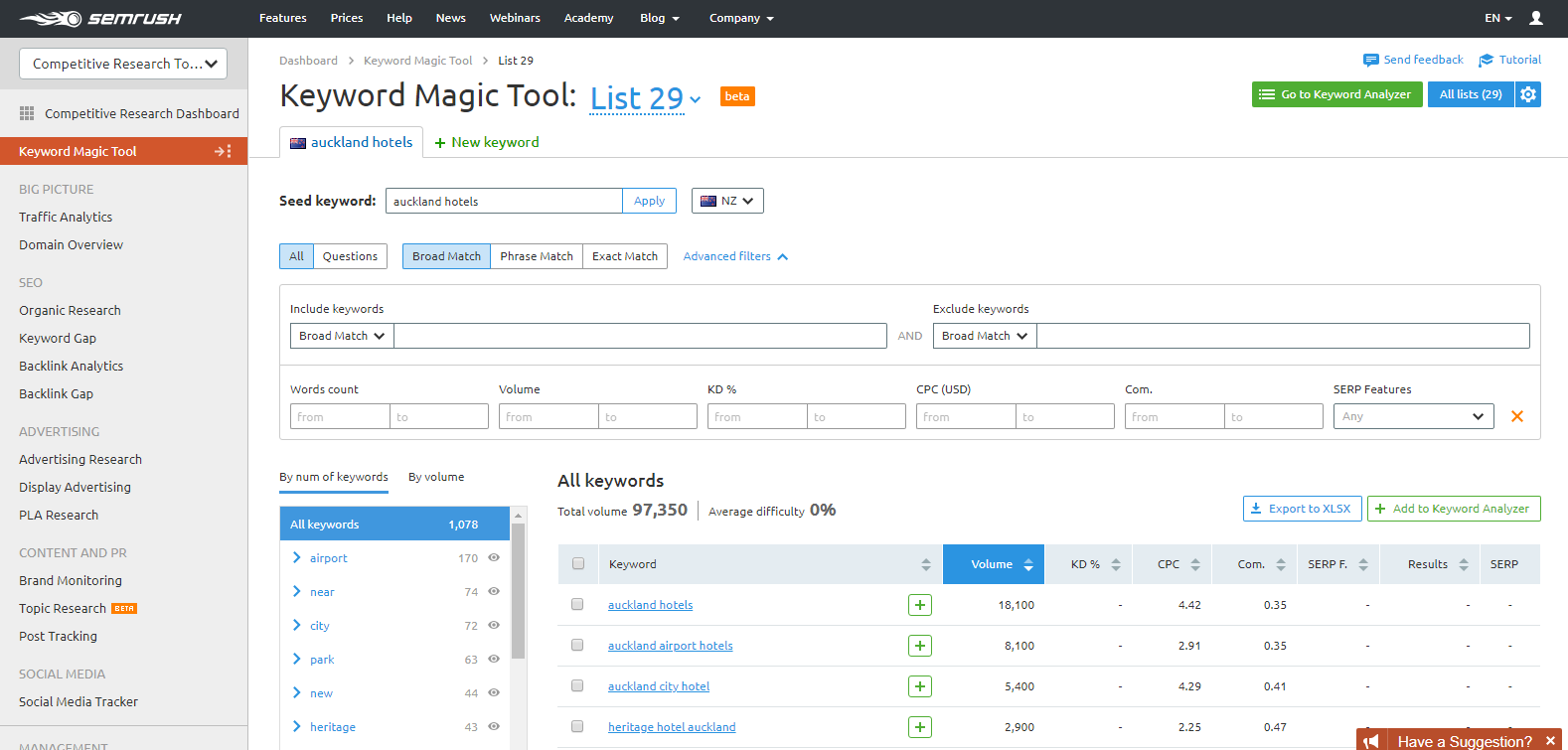Screen dimensions: 1568x750
Task: Click Export to XLSX button
Action: (x=1302, y=509)
